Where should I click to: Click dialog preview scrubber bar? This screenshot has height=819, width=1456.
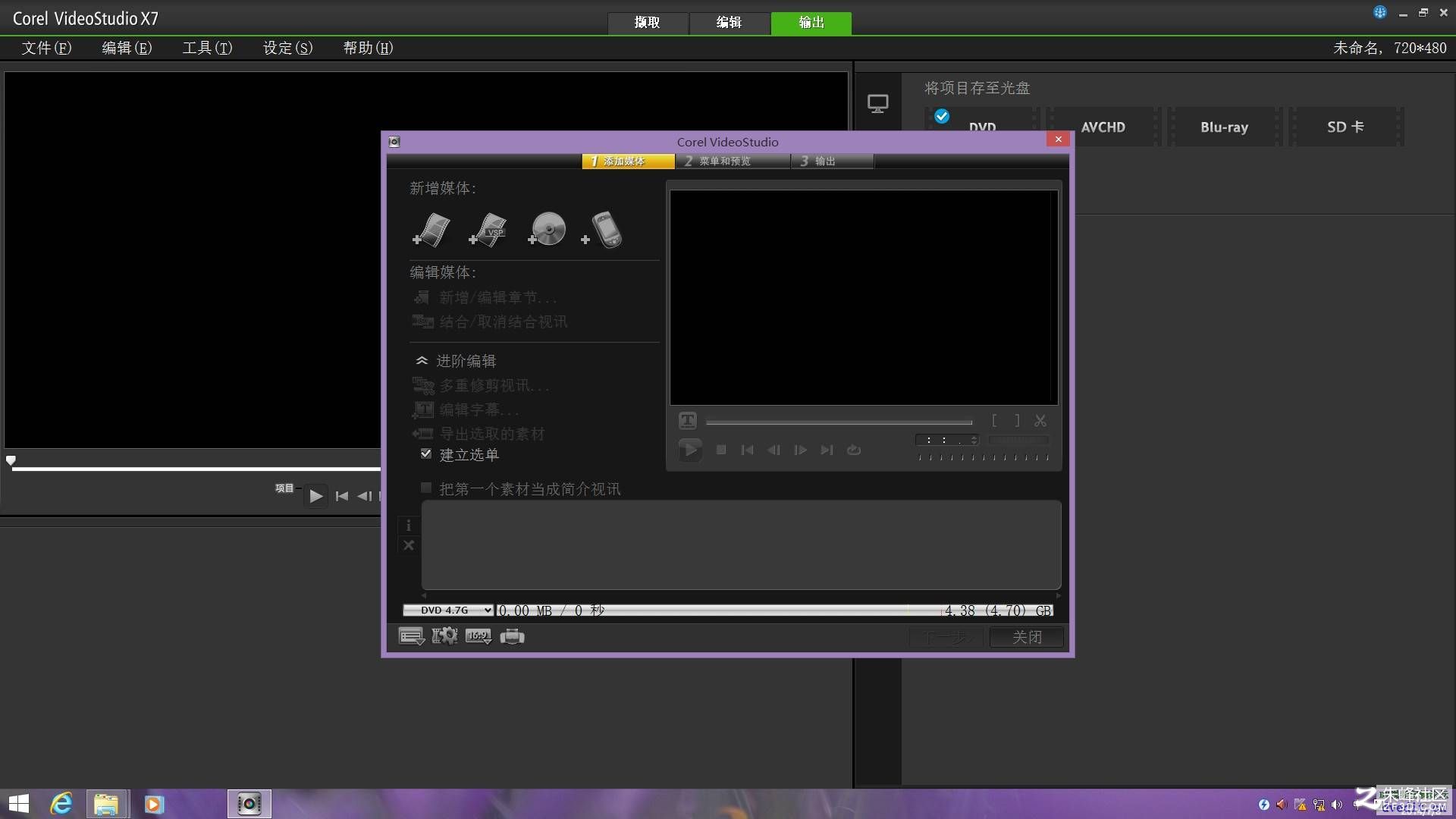pos(839,422)
